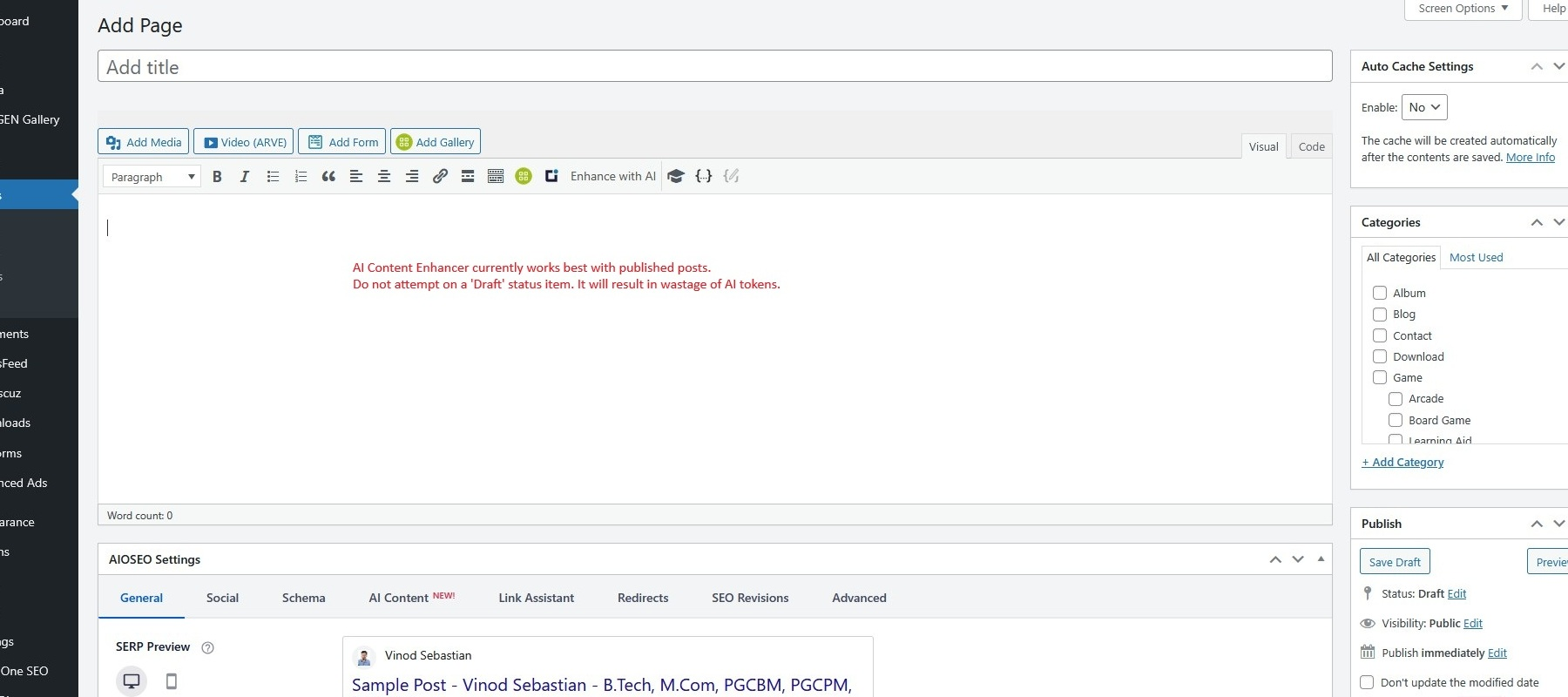Click the insert/edit link icon
This screenshot has height=697, width=1568.
click(x=440, y=177)
